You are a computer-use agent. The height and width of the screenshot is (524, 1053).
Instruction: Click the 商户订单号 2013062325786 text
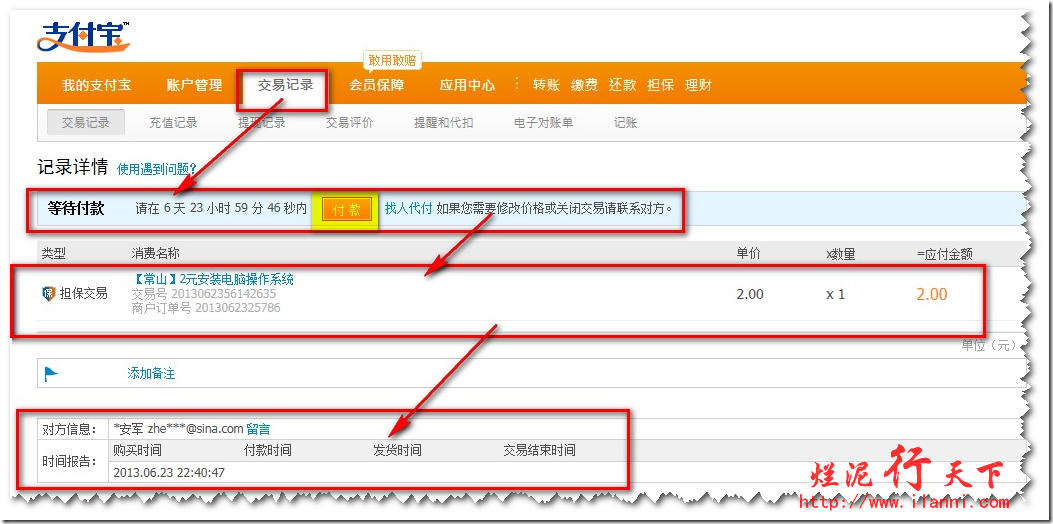pyautogui.click(x=205, y=308)
